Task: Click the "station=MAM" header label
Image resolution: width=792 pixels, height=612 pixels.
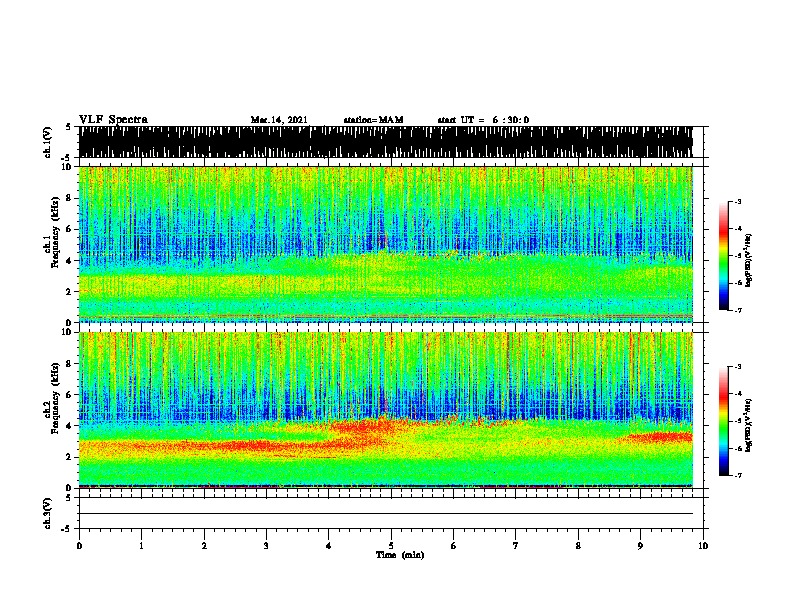Action: (373, 120)
